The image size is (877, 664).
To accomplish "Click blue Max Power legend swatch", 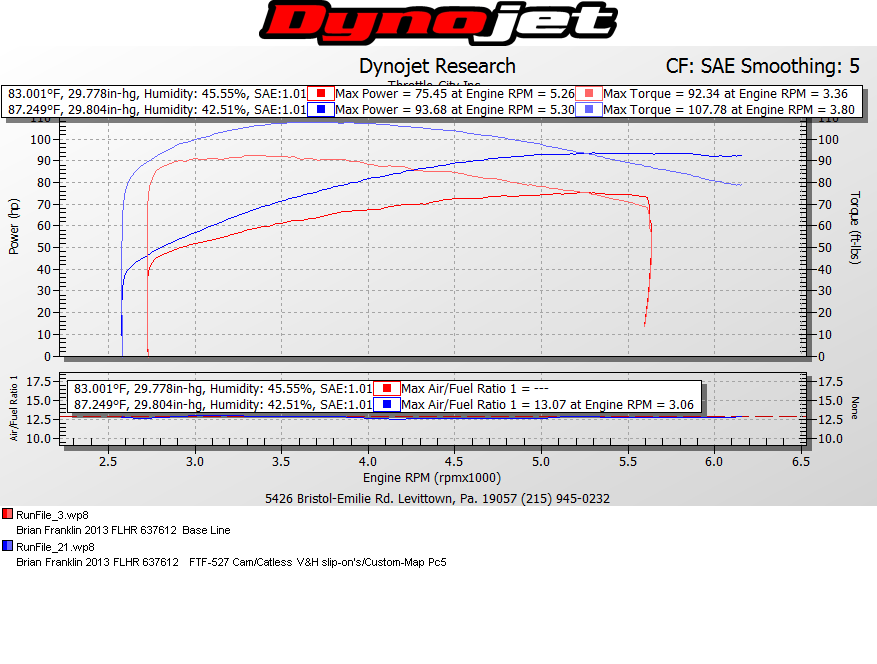I will (321, 109).
